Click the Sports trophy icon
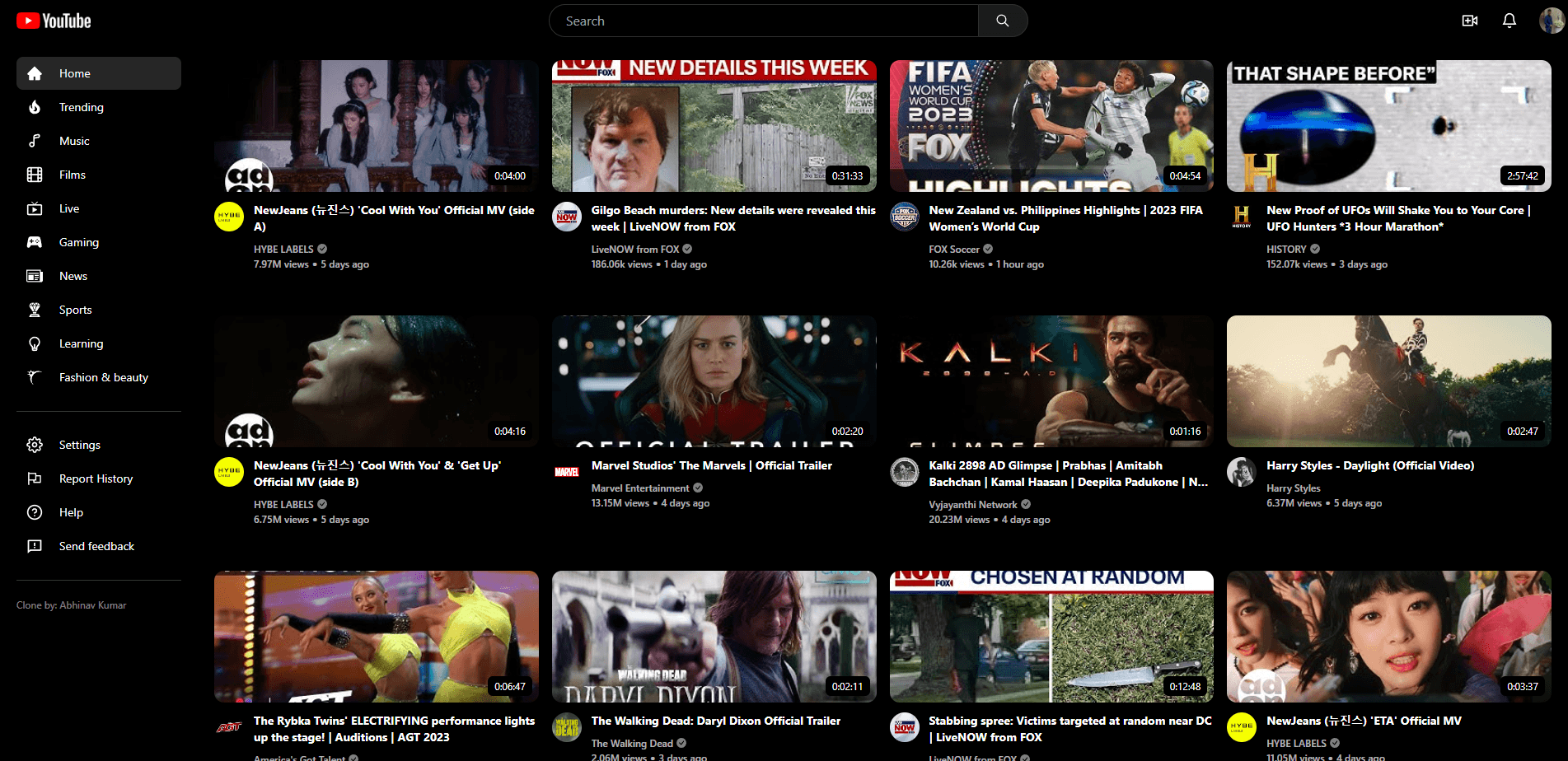This screenshot has width=1568, height=761. click(35, 310)
